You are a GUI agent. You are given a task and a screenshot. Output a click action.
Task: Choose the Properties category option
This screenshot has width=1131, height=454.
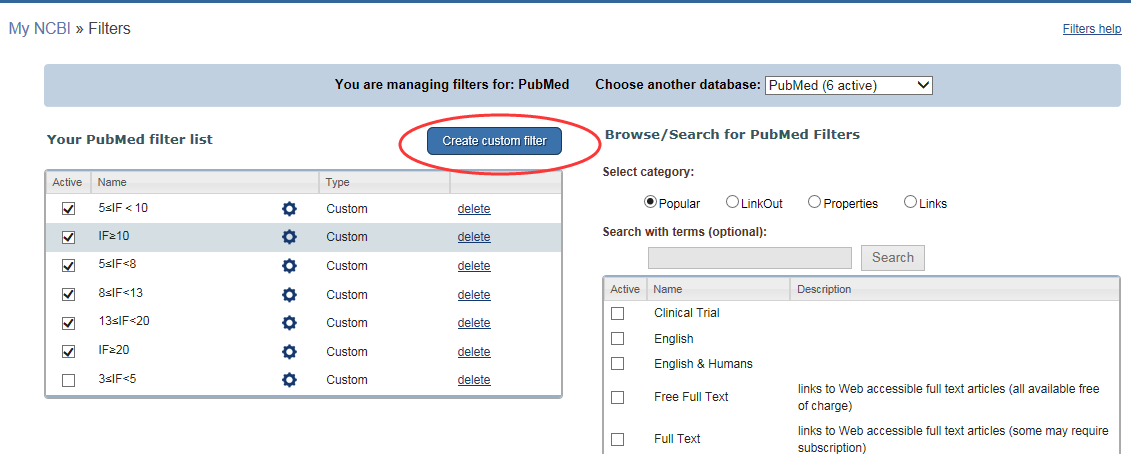(x=815, y=202)
